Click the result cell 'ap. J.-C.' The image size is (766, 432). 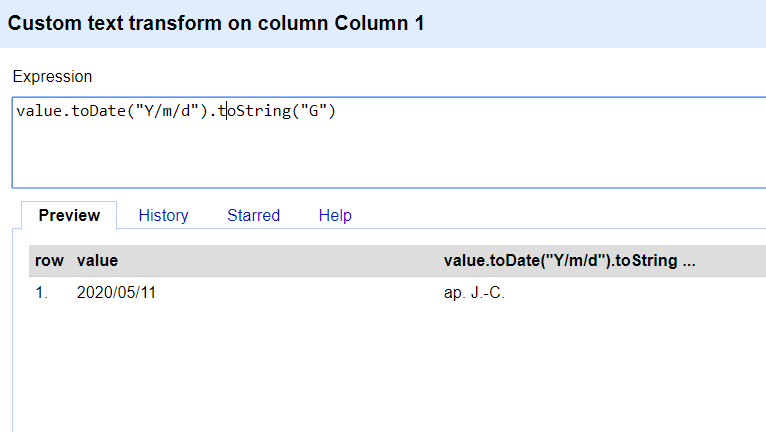[474, 292]
